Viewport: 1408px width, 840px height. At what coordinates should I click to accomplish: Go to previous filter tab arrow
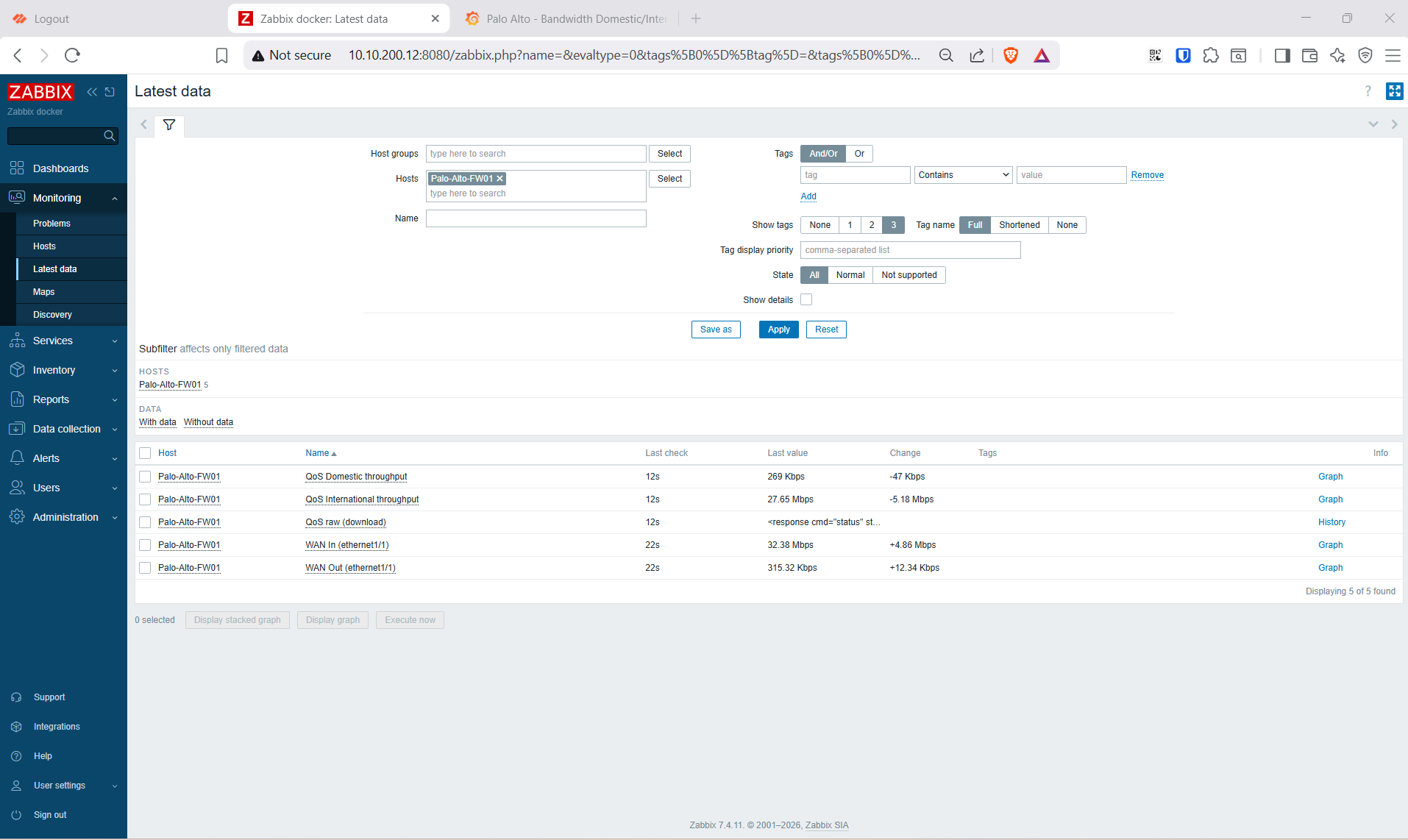pyautogui.click(x=144, y=125)
